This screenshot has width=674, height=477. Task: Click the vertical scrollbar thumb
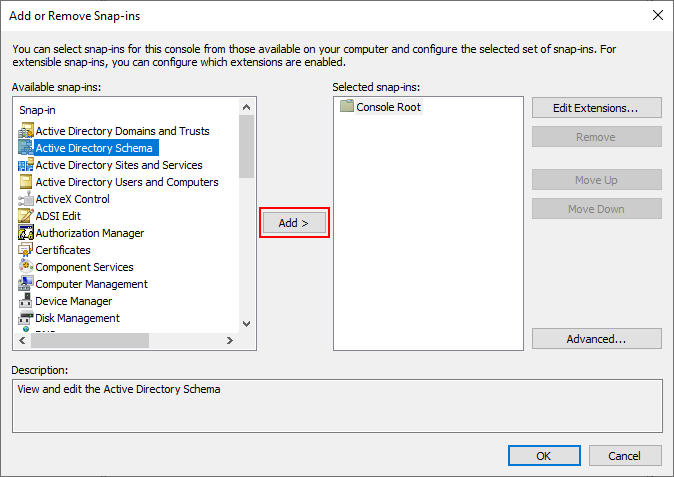click(x=246, y=147)
